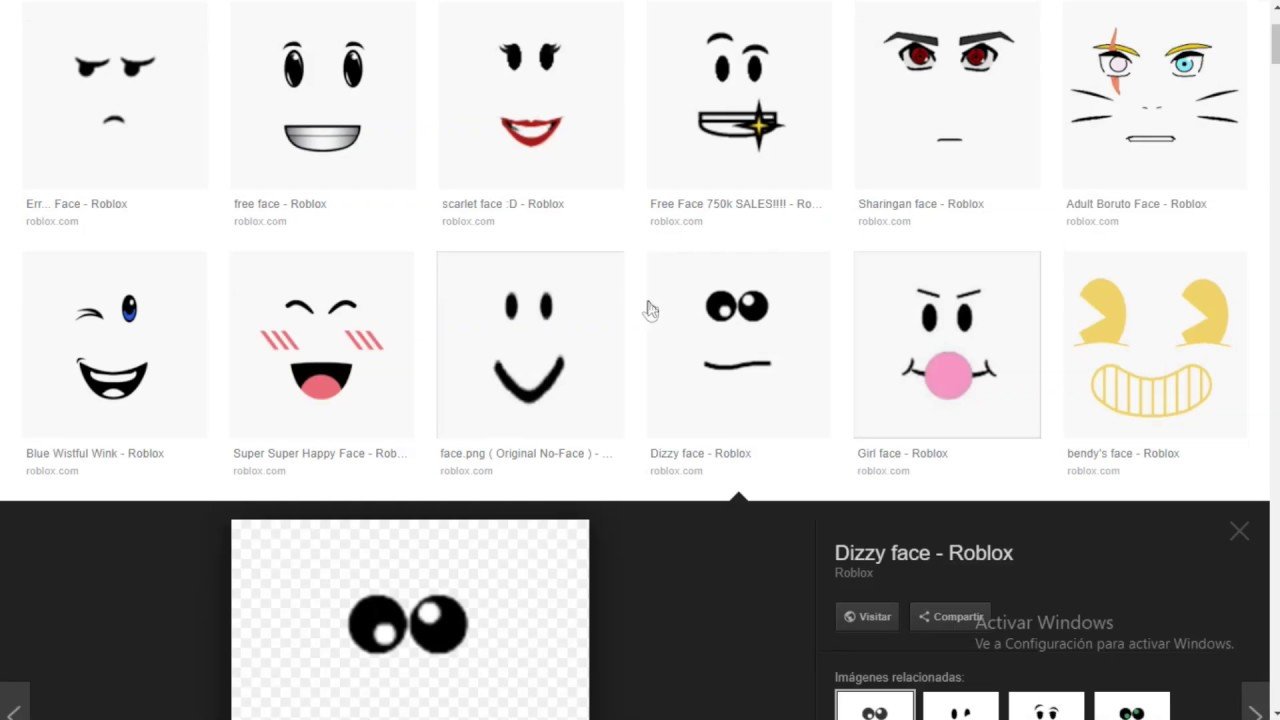Screen dimensions: 1280x720
Task: Close the Dizzy face preview panel
Action: [1239, 532]
